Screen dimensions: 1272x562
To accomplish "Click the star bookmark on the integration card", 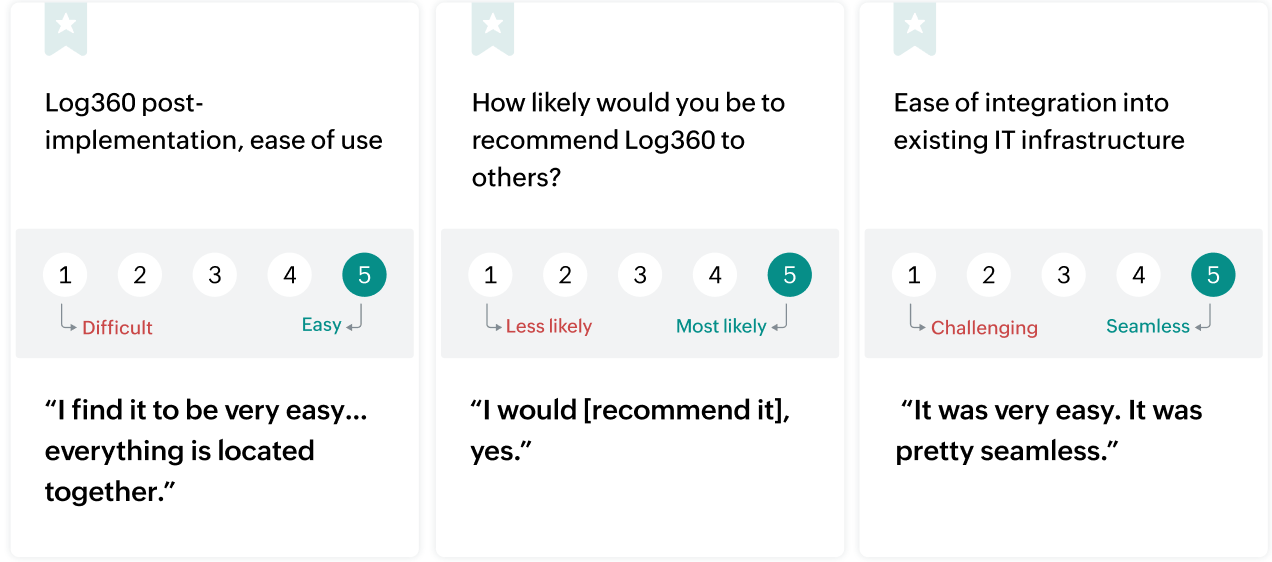I will coord(914,25).
